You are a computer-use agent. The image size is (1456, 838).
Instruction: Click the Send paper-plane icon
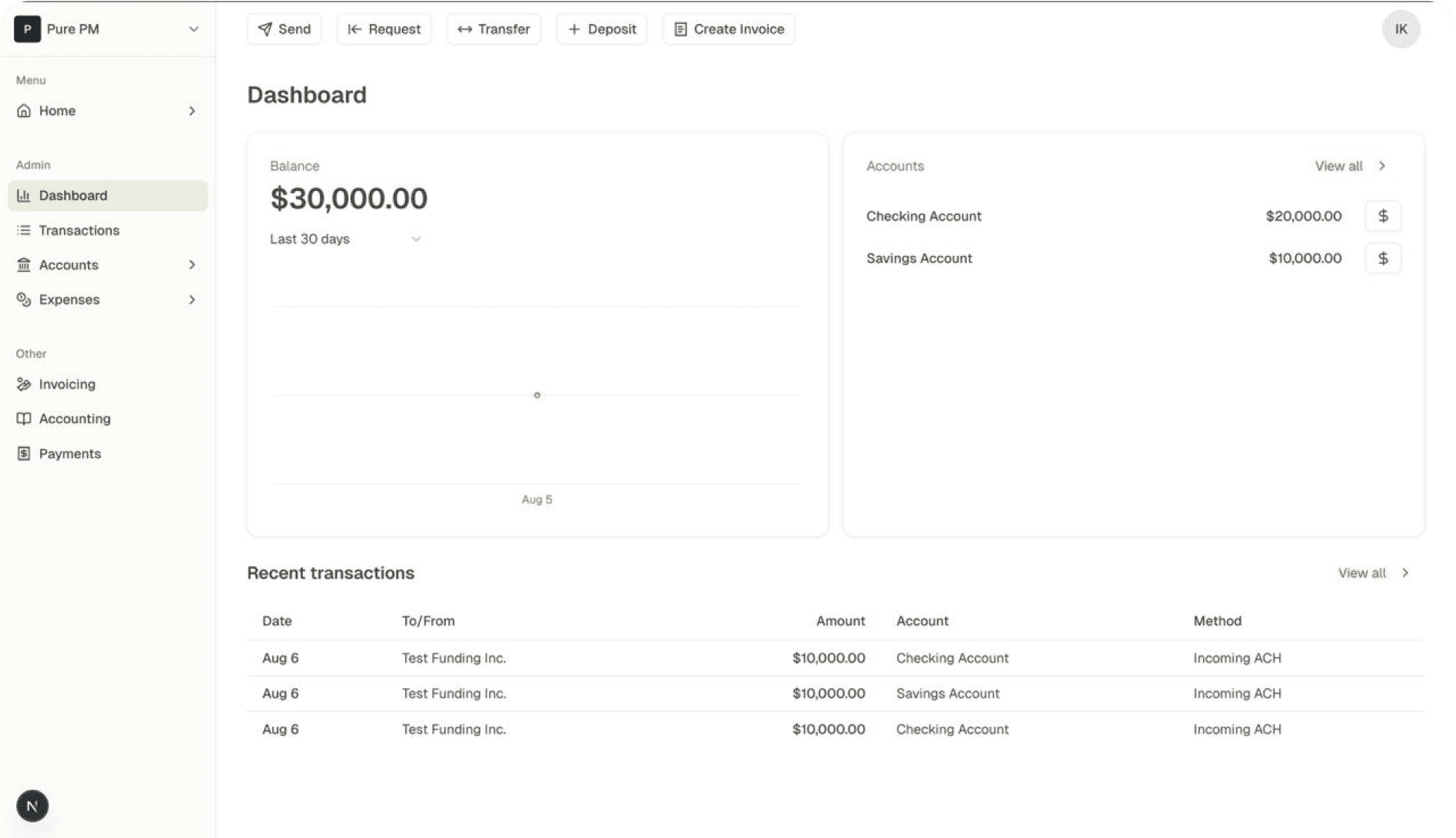265,29
